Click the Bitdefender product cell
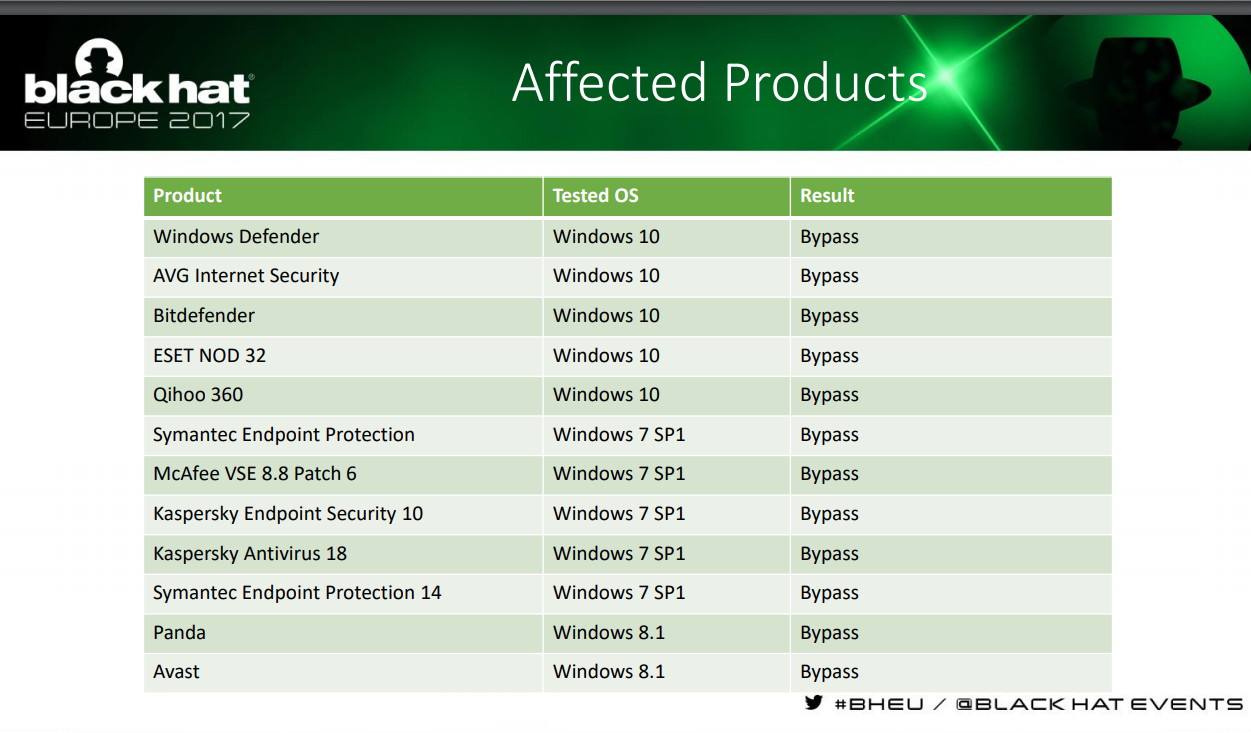This screenshot has height=733, width=1251. tap(343, 316)
